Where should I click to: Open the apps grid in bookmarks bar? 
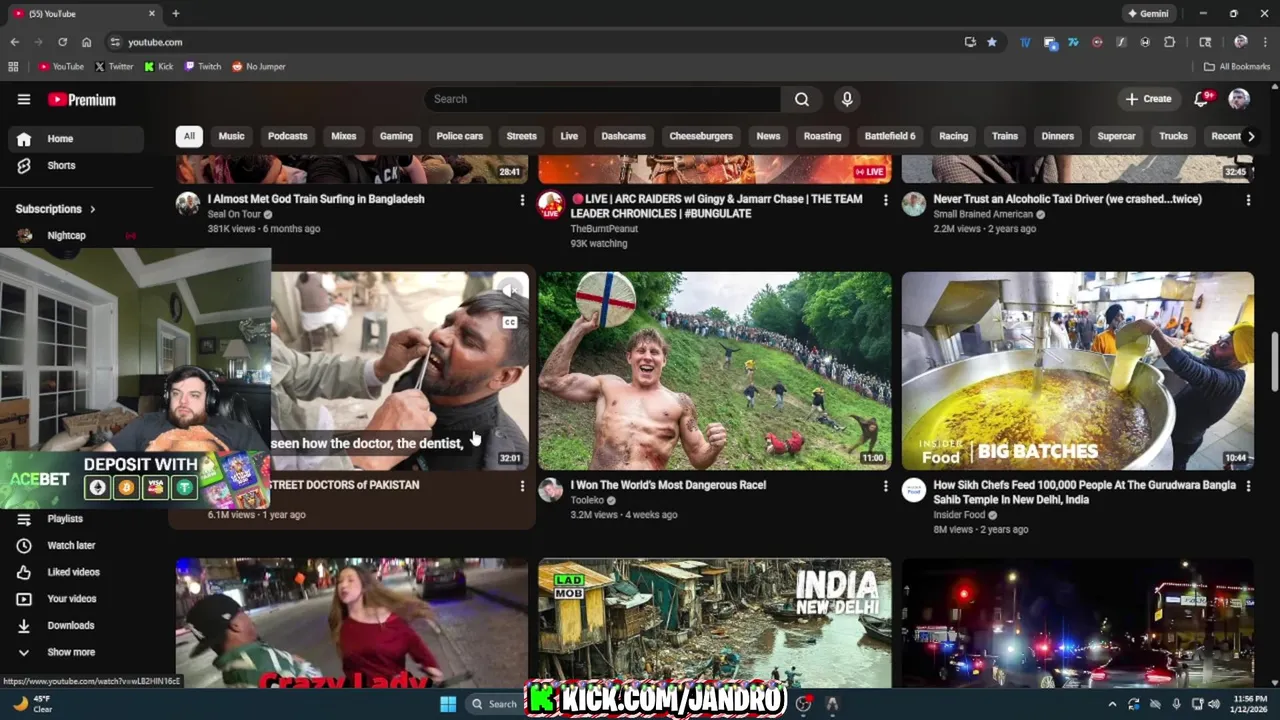[13, 67]
